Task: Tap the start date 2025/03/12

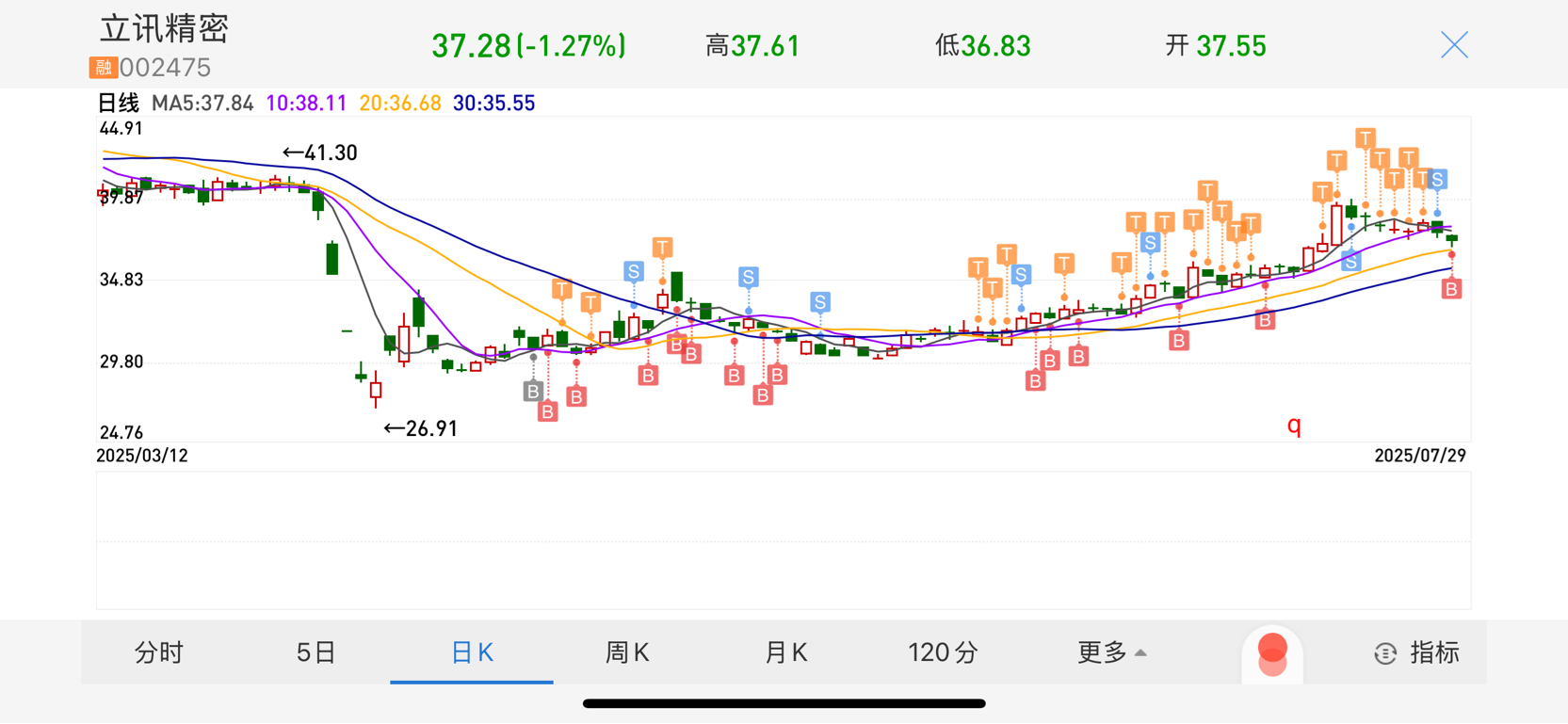Action: (x=142, y=456)
